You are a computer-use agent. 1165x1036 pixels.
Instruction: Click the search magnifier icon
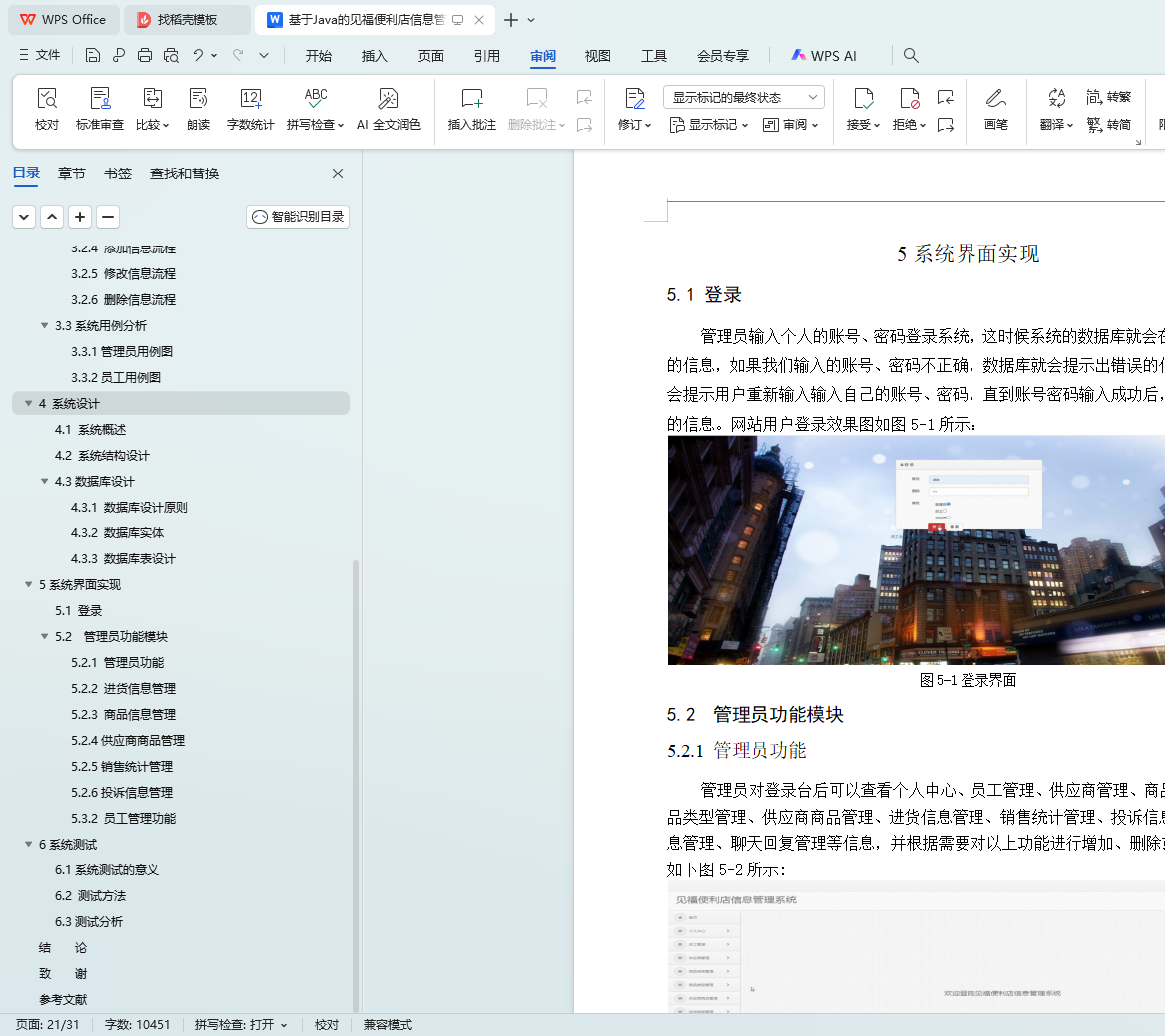(910, 55)
